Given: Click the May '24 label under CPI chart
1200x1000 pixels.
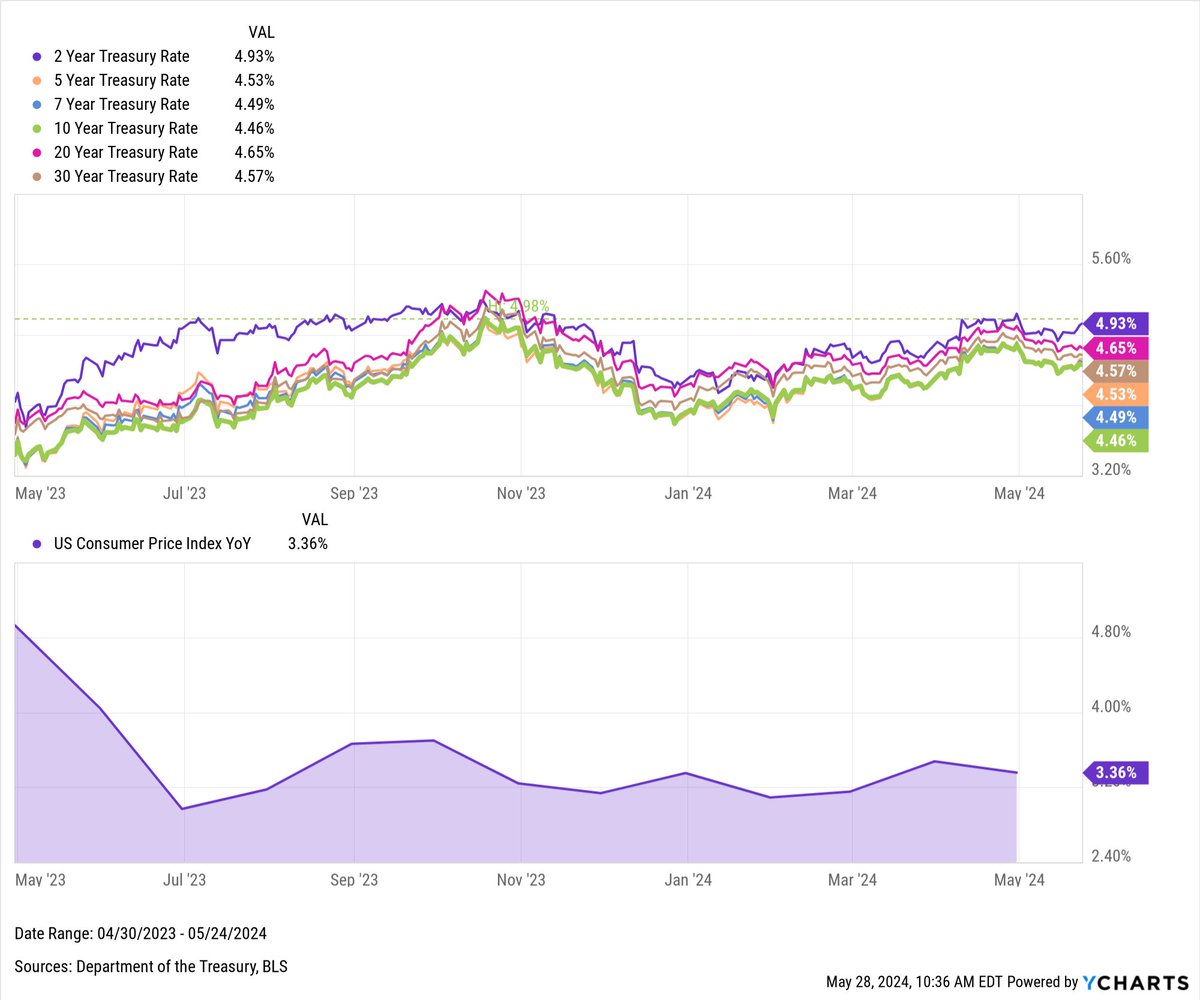Looking at the screenshot, I should [1019, 880].
